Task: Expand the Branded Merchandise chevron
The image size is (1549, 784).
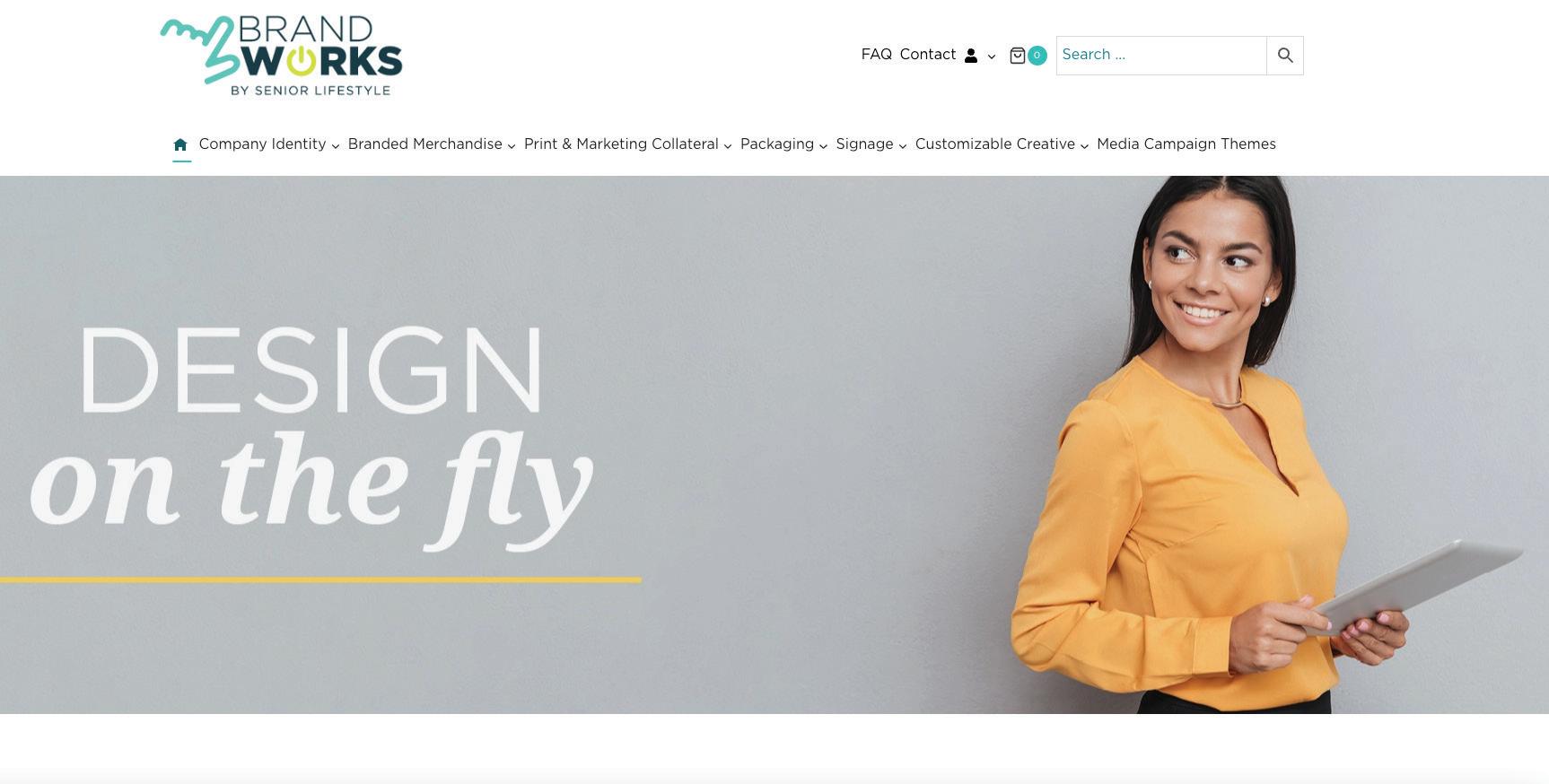Action: (512, 146)
